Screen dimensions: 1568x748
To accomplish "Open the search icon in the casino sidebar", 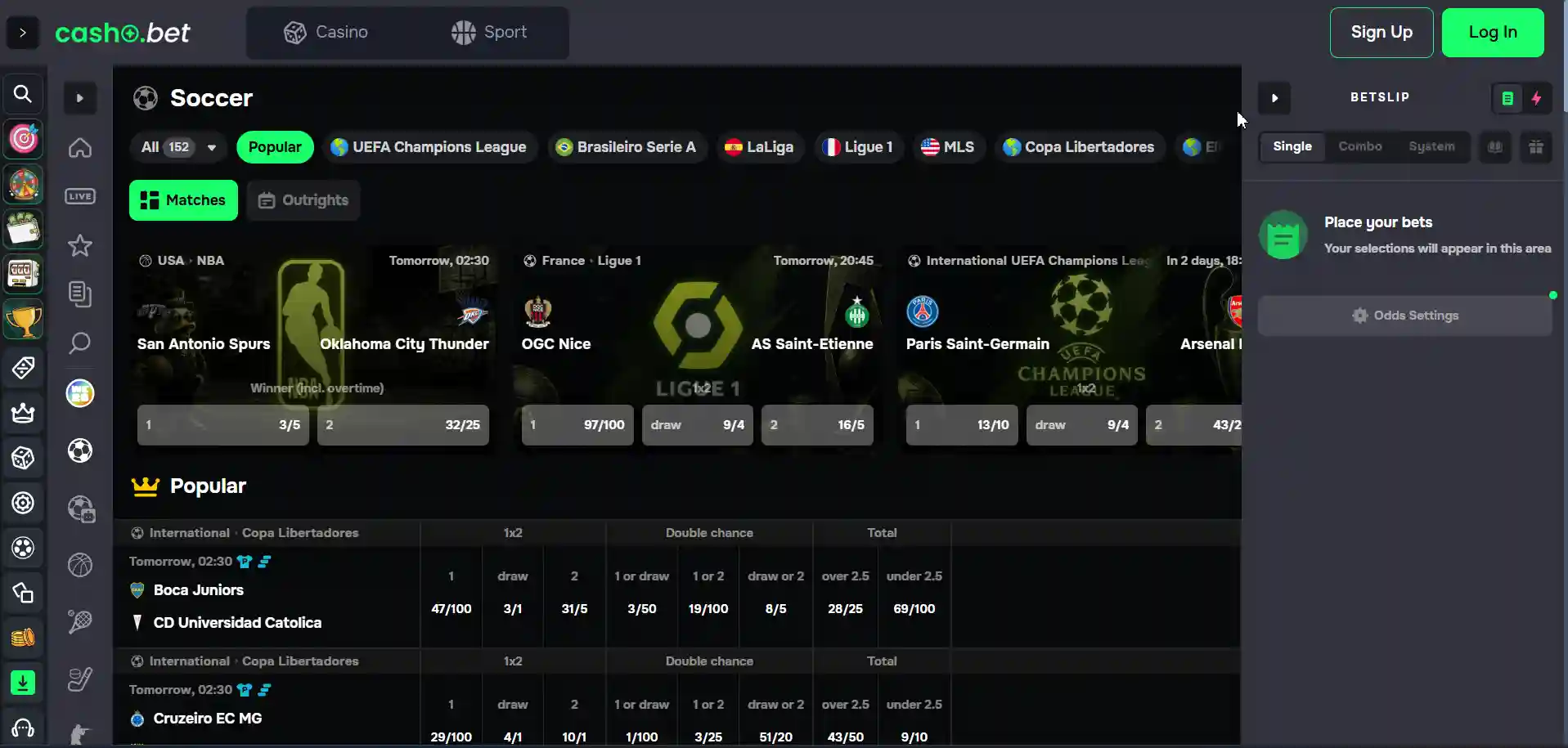I will pyautogui.click(x=23, y=95).
